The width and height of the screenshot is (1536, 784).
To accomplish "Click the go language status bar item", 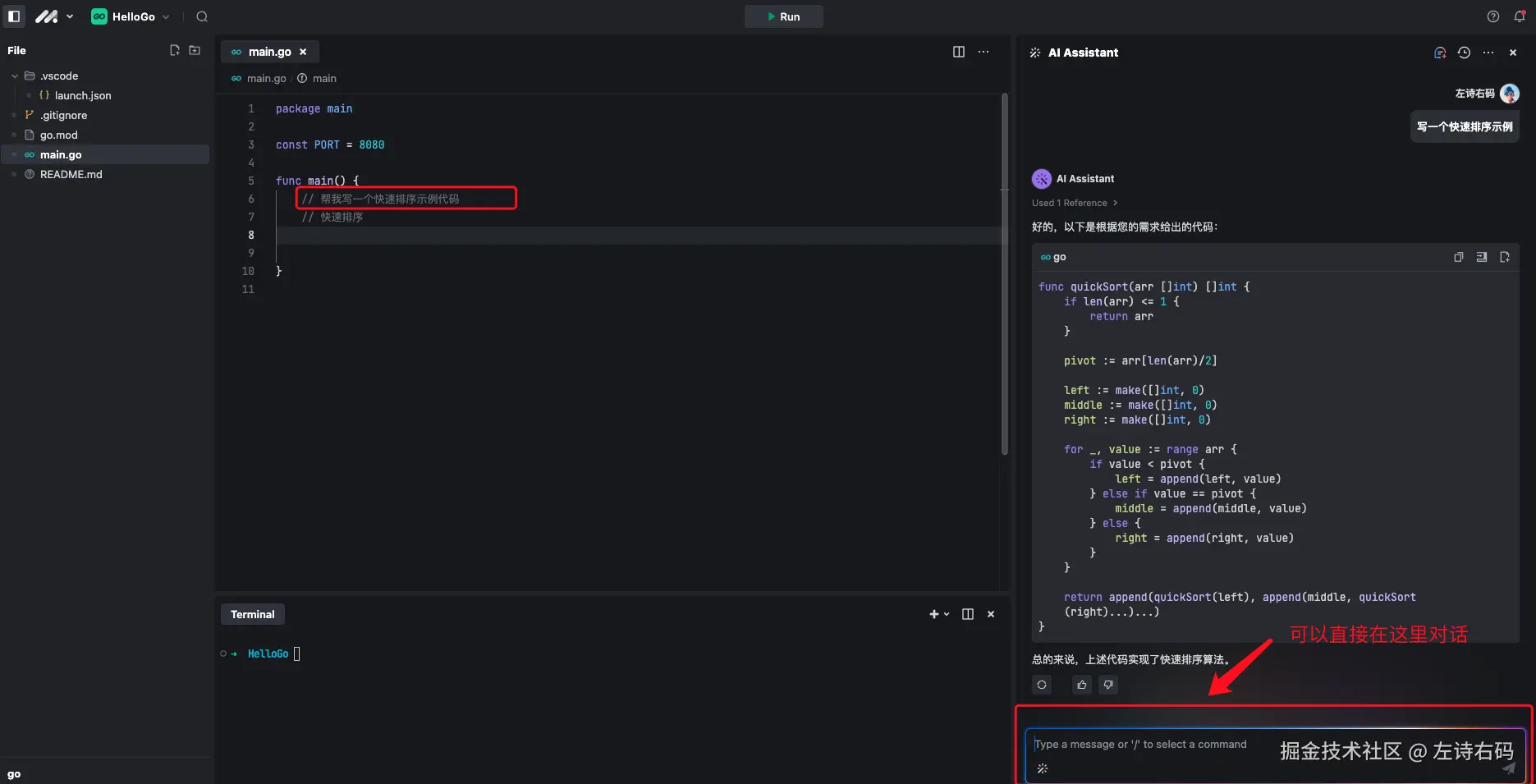I will (x=14, y=774).
